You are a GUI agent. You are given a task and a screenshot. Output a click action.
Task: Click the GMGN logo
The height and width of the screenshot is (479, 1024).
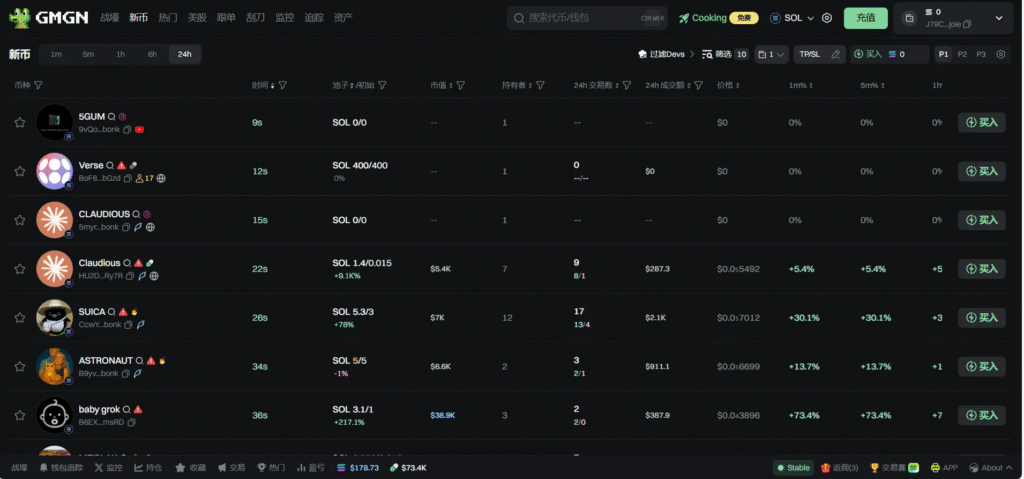tap(49, 18)
